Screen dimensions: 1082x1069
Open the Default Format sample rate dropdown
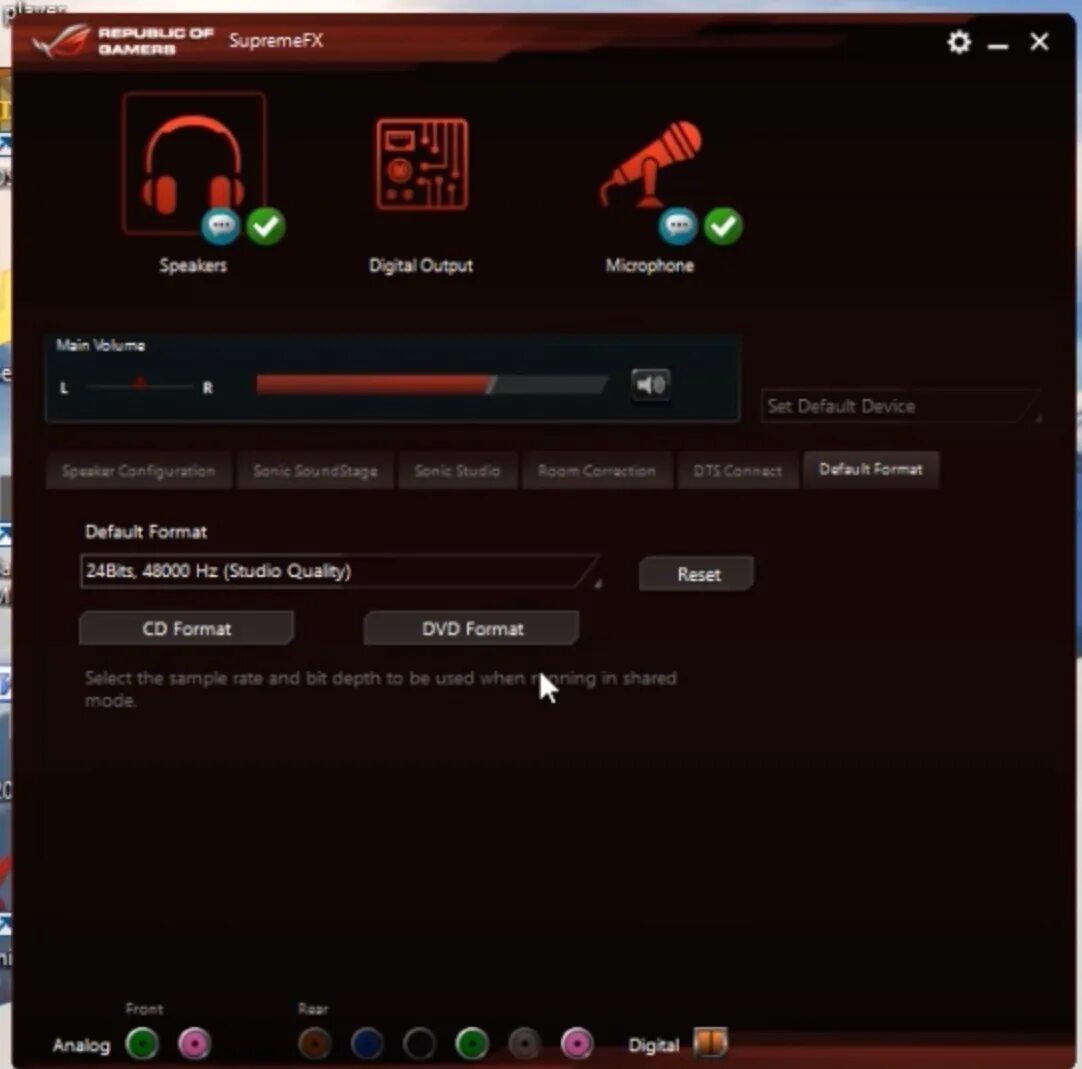coord(341,571)
